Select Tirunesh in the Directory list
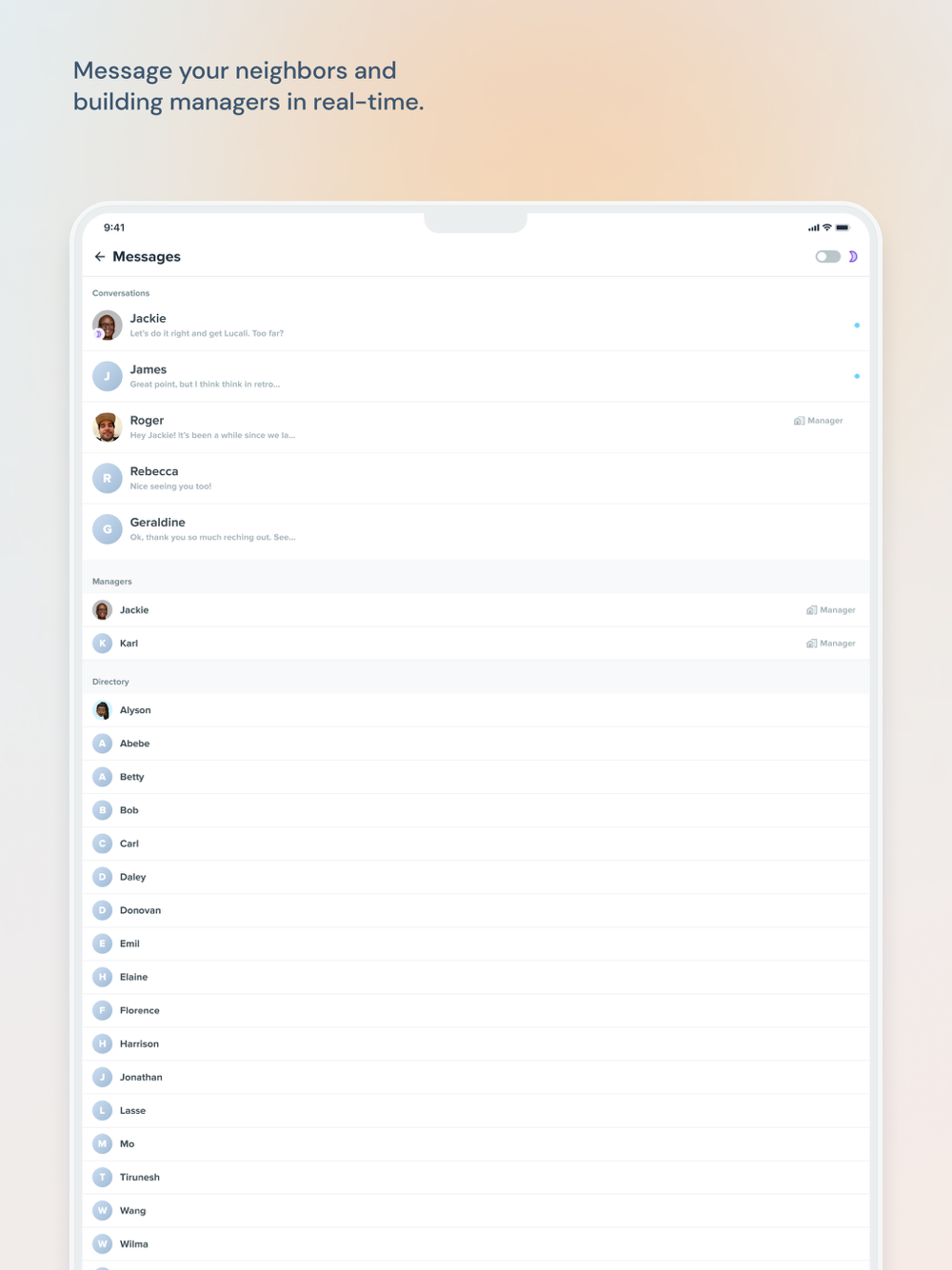This screenshot has width=952, height=1270. (x=476, y=1177)
